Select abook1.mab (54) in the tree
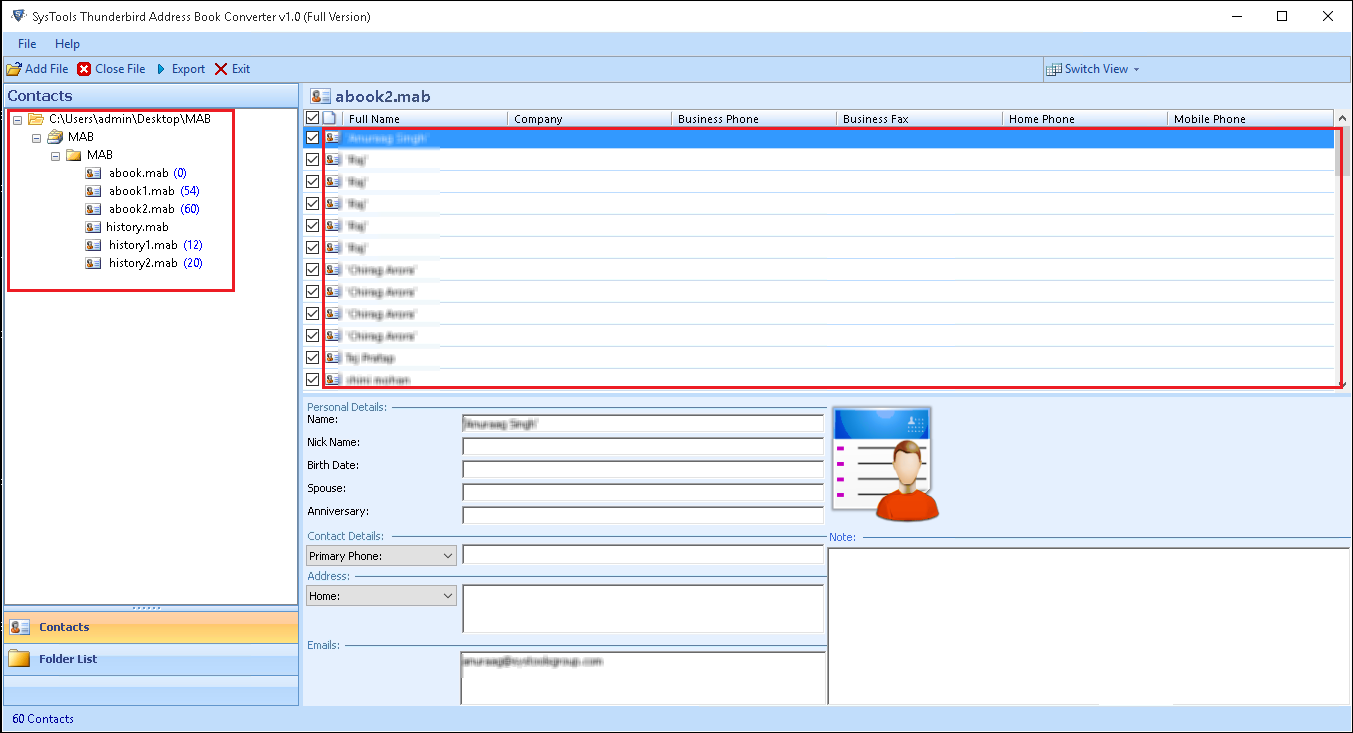 154,191
